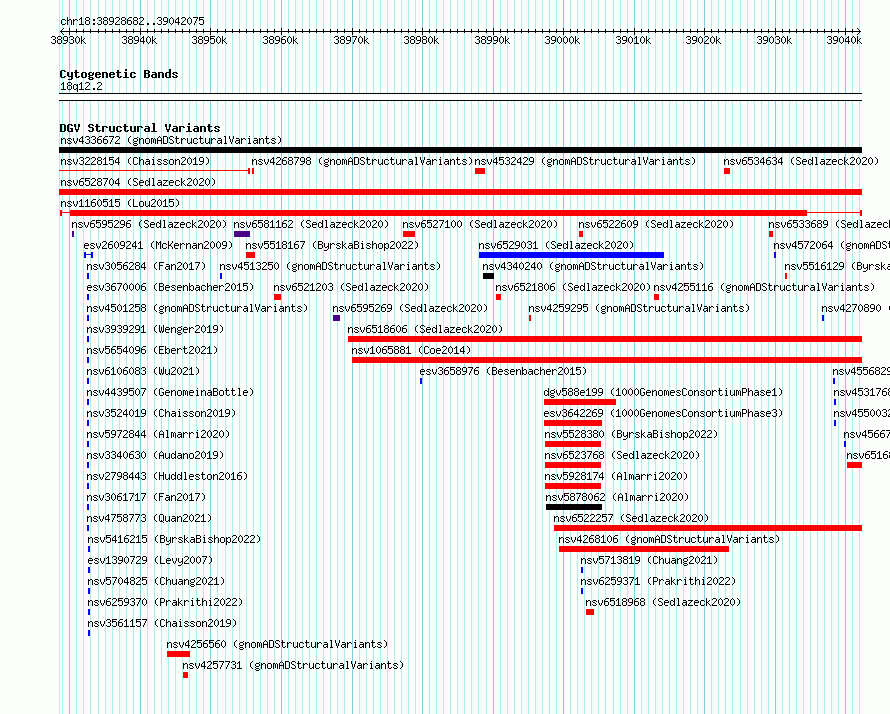Screen dimensions: 890x714
Task: Click nsv5654096 (Ebert2021) label
Action: 152,350
